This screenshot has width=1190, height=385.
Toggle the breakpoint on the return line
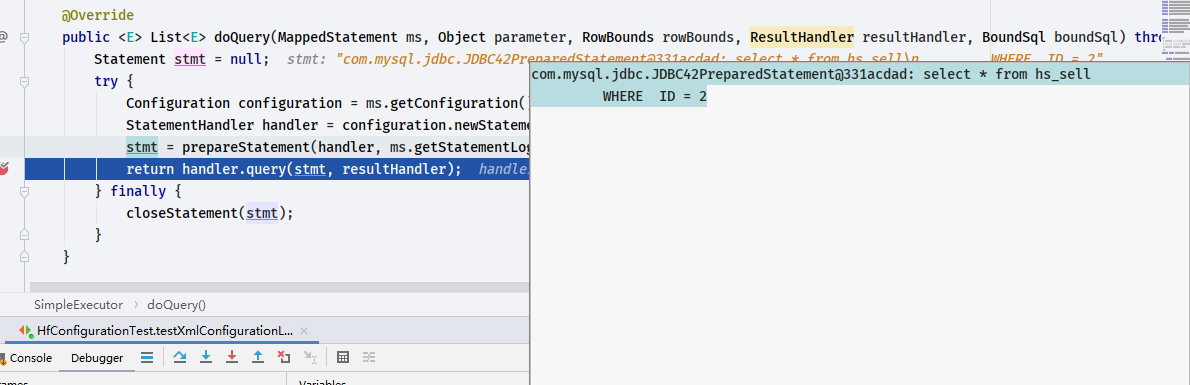click(x=4, y=169)
